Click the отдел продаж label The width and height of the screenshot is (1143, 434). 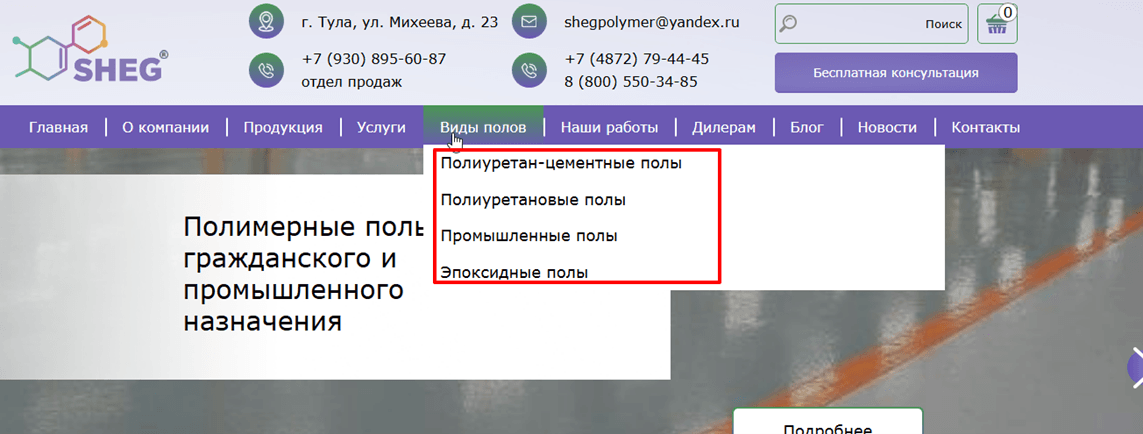tap(351, 82)
